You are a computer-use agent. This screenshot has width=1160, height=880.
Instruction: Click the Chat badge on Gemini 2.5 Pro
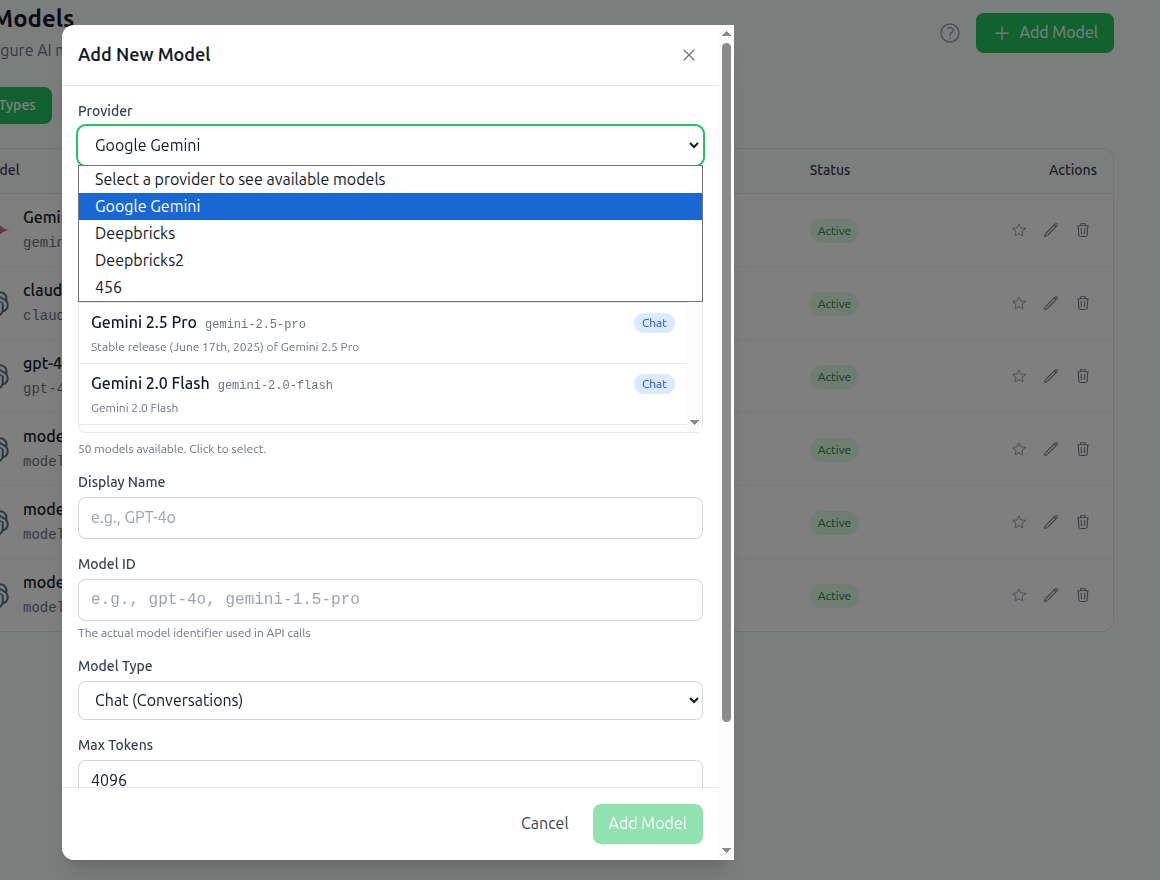point(654,323)
